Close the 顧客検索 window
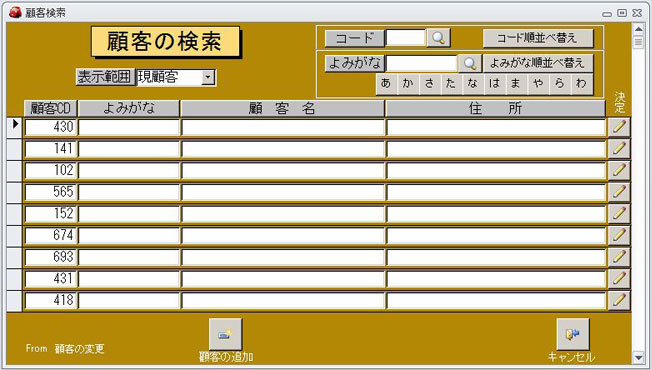The image size is (652, 370). click(637, 13)
